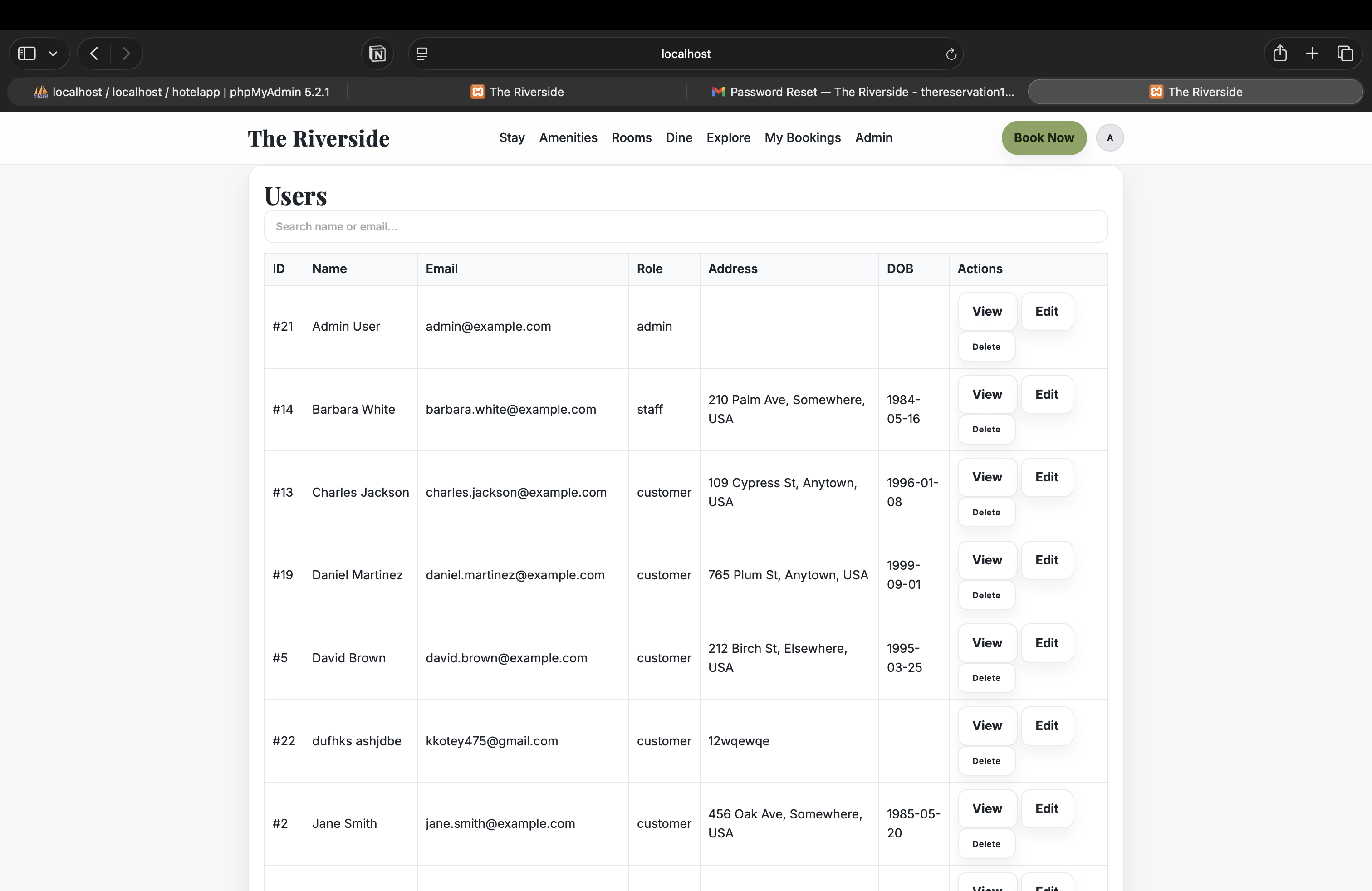This screenshot has width=1372, height=891.
Task: View Barbara White's user record
Action: click(987, 394)
